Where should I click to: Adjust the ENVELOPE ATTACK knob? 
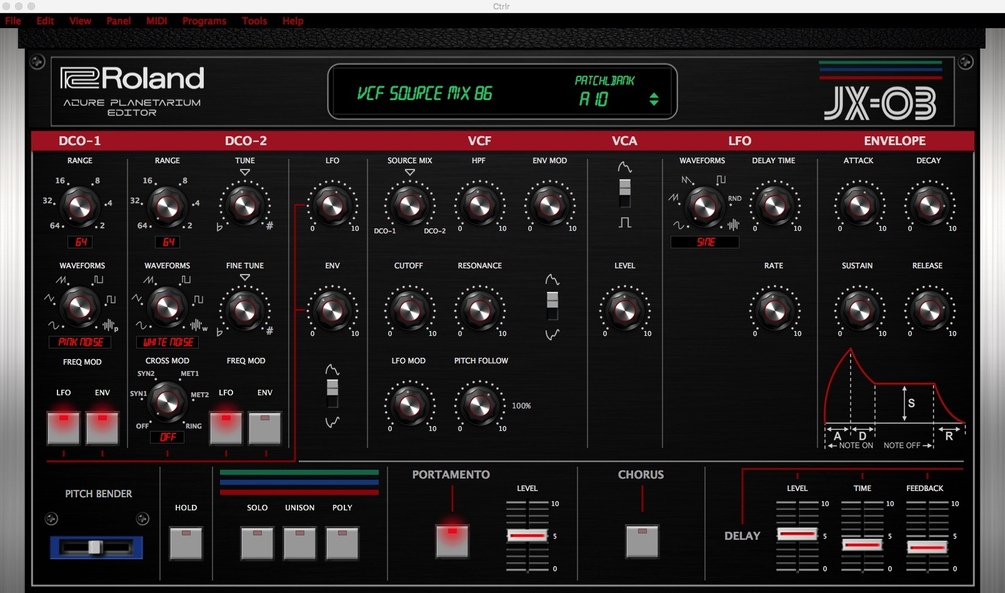pos(858,207)
